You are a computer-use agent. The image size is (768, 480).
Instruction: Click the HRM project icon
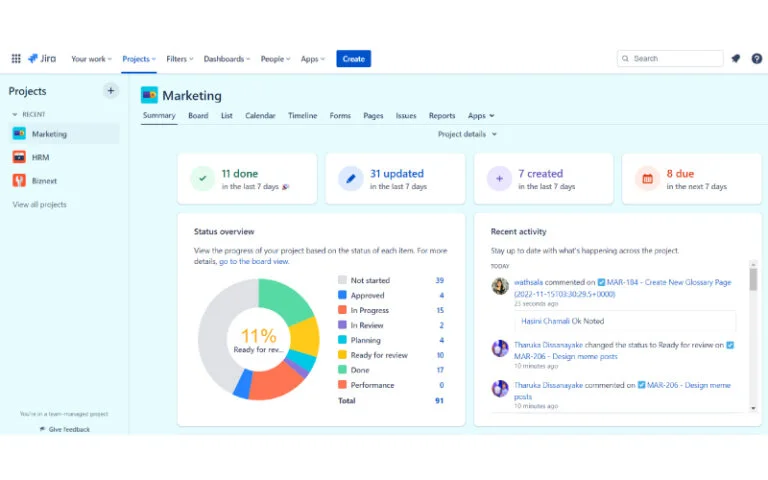[19, 157]
